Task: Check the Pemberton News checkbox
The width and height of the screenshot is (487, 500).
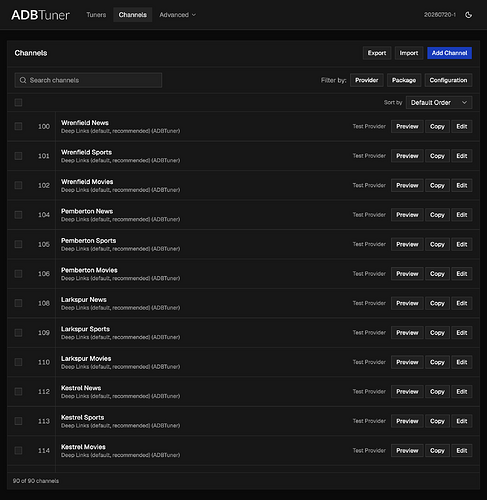Action: (18, 215)
